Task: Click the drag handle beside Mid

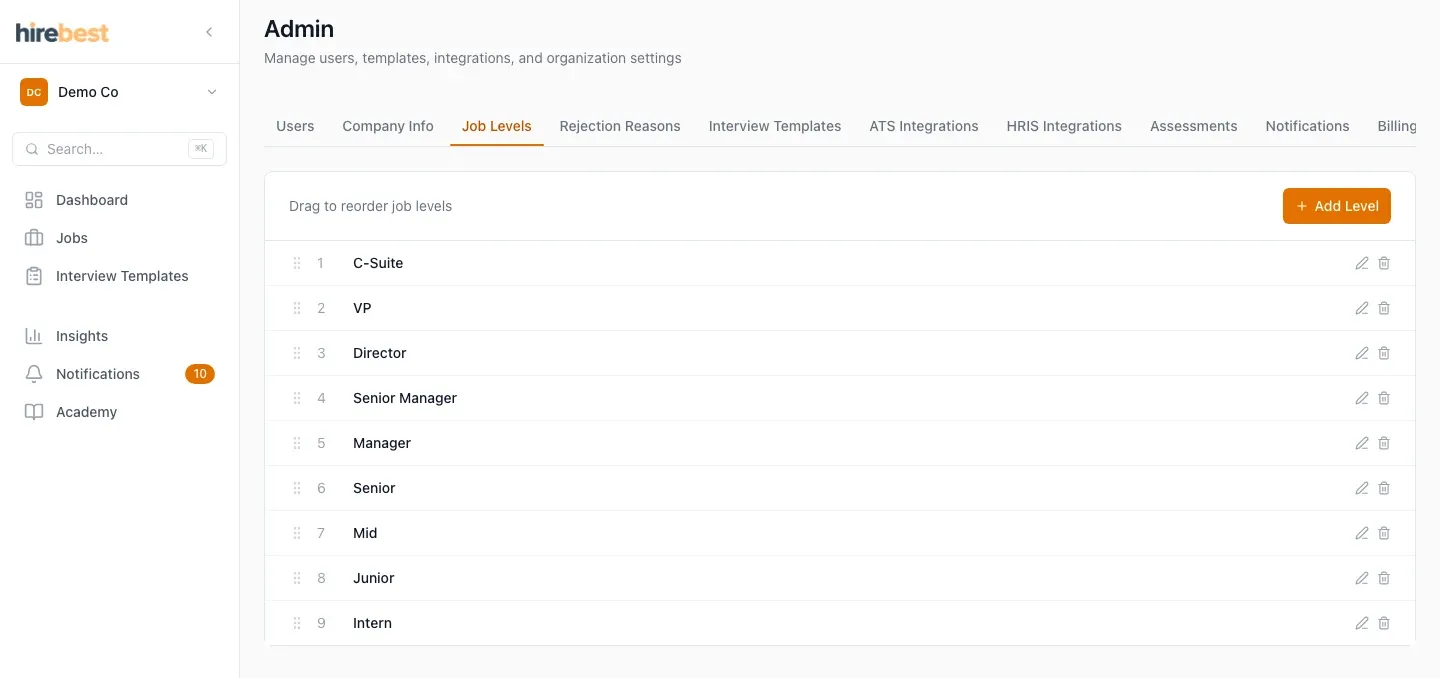Action: [297, 533]
